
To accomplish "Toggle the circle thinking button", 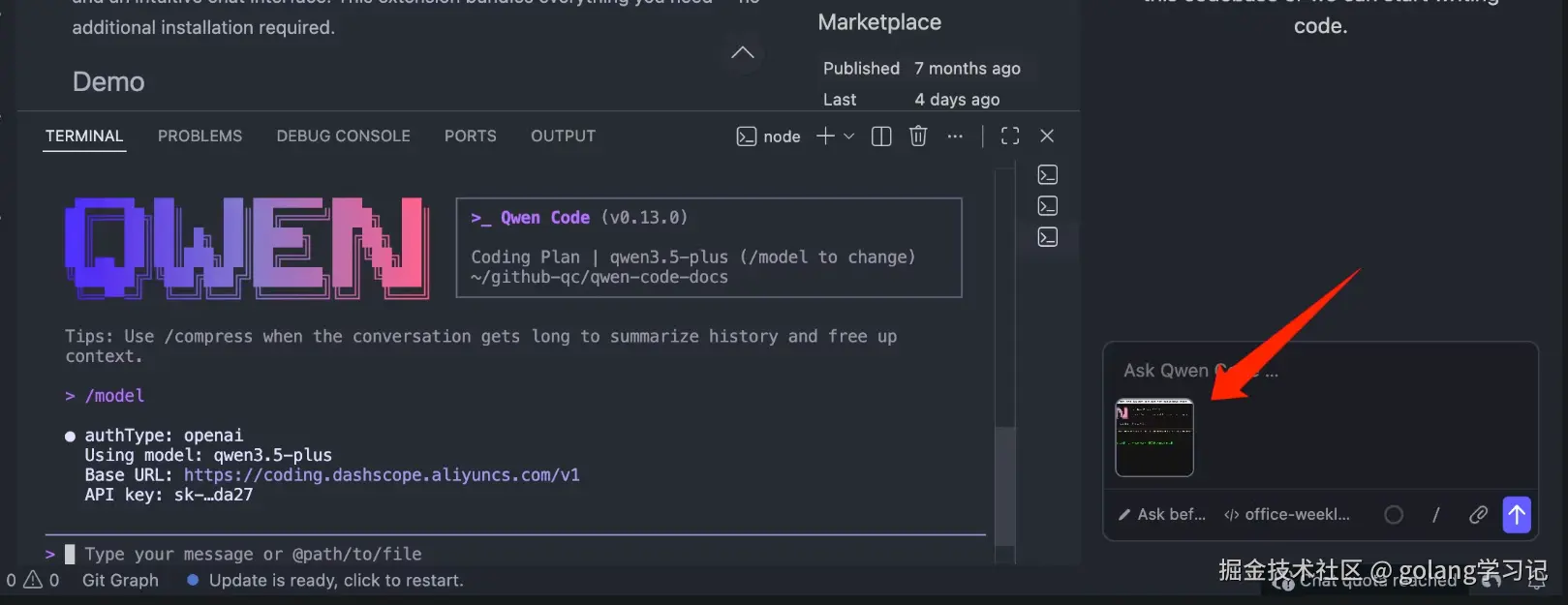I will click(1394, 515).
